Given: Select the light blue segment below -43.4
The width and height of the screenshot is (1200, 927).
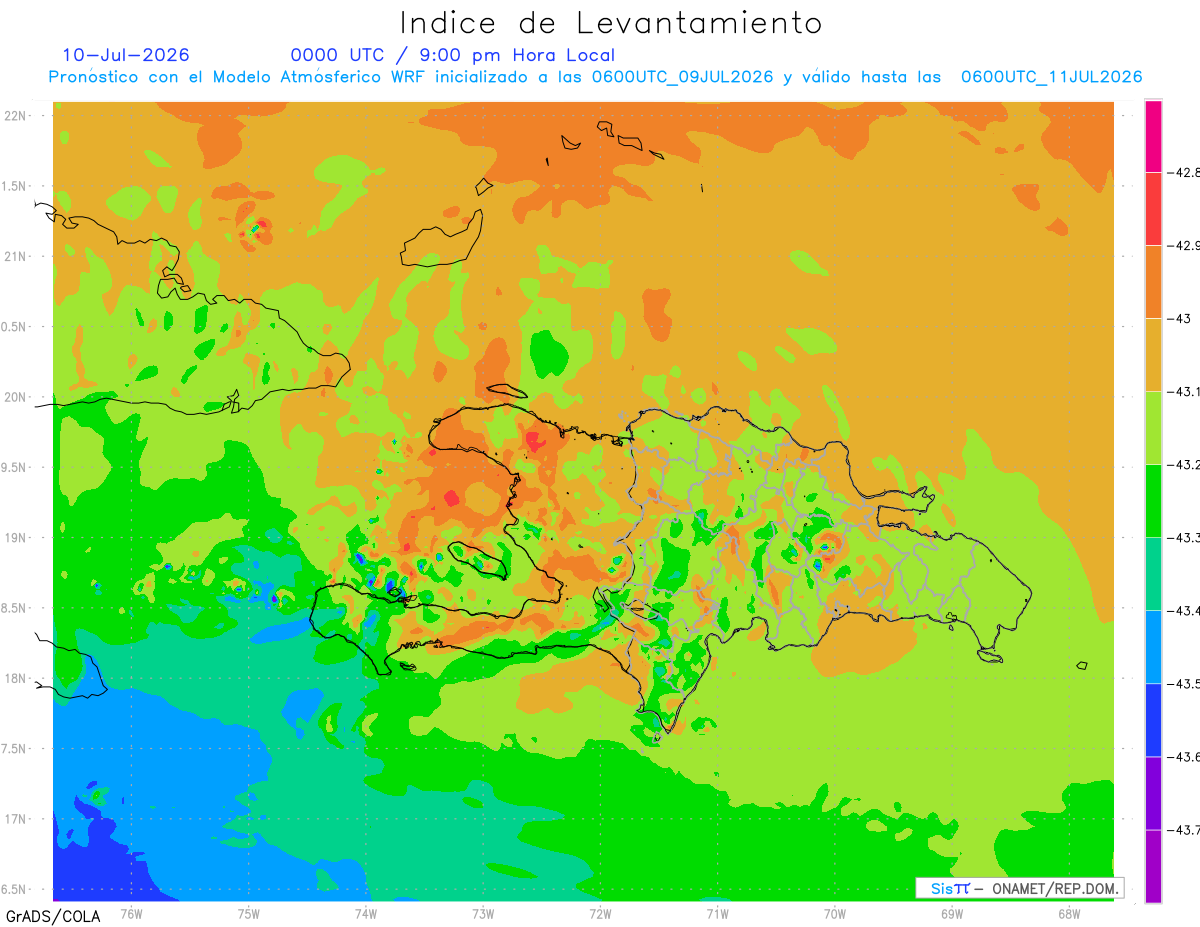Looking at the screenshot, I should 1153,646.
